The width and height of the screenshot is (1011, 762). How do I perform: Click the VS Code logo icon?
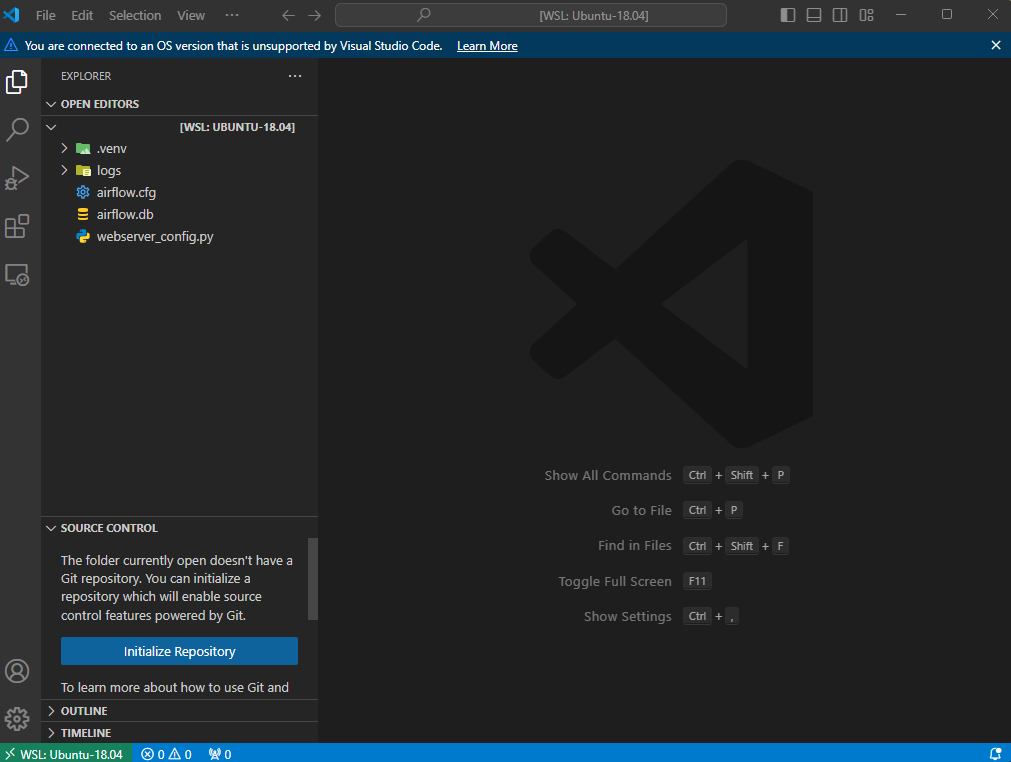coord(12,15)
